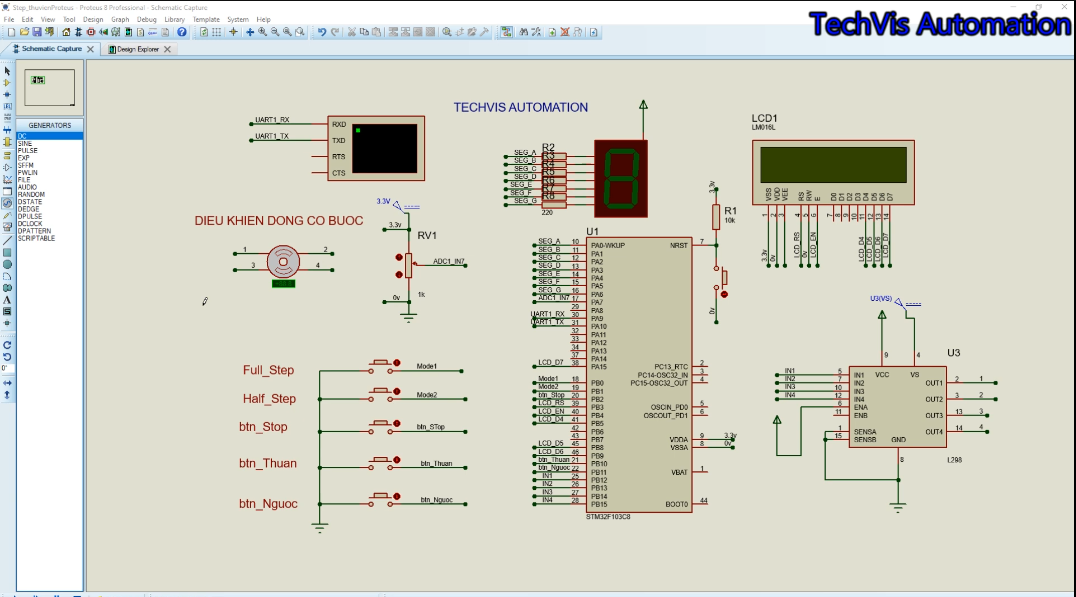Screen dimensions: 1076x597
Task: Select AUDIO in the generators list
Action: coord(49,187)
